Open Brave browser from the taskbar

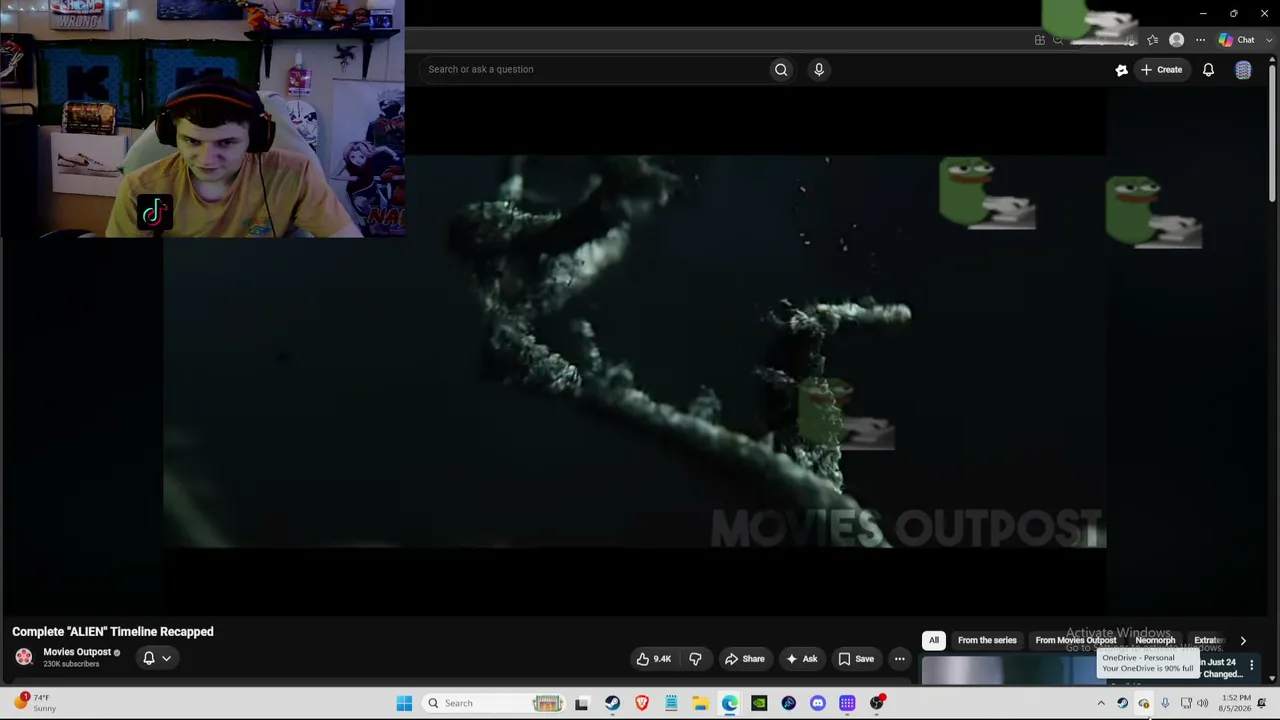coord(642,703)
